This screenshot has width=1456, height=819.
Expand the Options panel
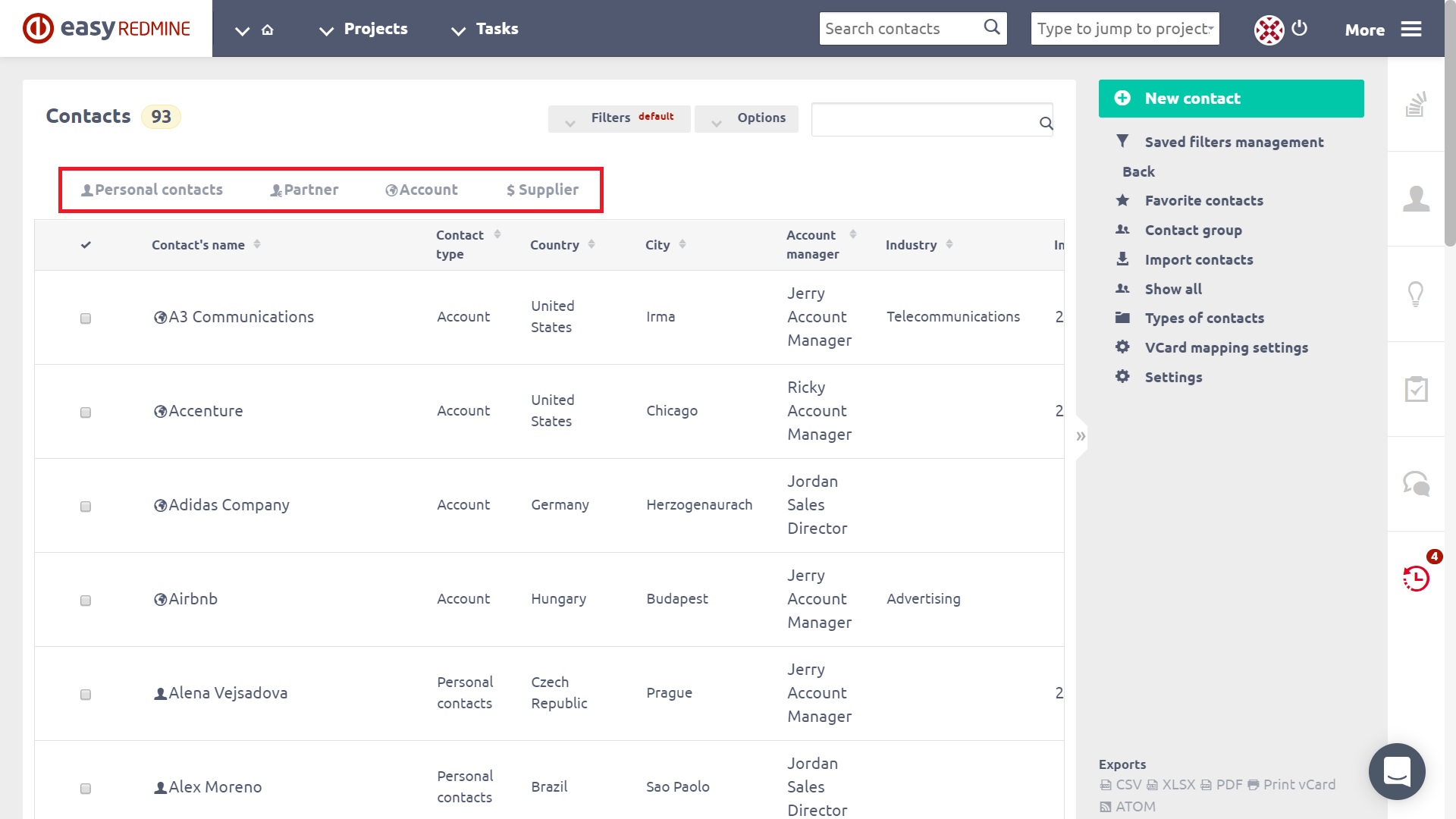click(x=746, y=118)
